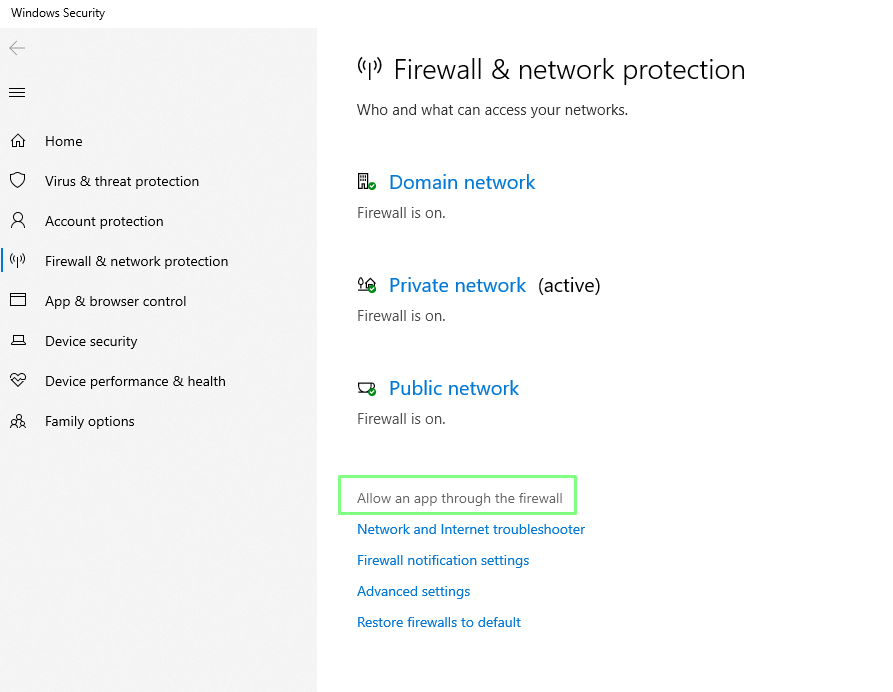The width and height of the screenshot is (893, 692).
Task: Open the Home menu entry
Action: click(63, 141)
